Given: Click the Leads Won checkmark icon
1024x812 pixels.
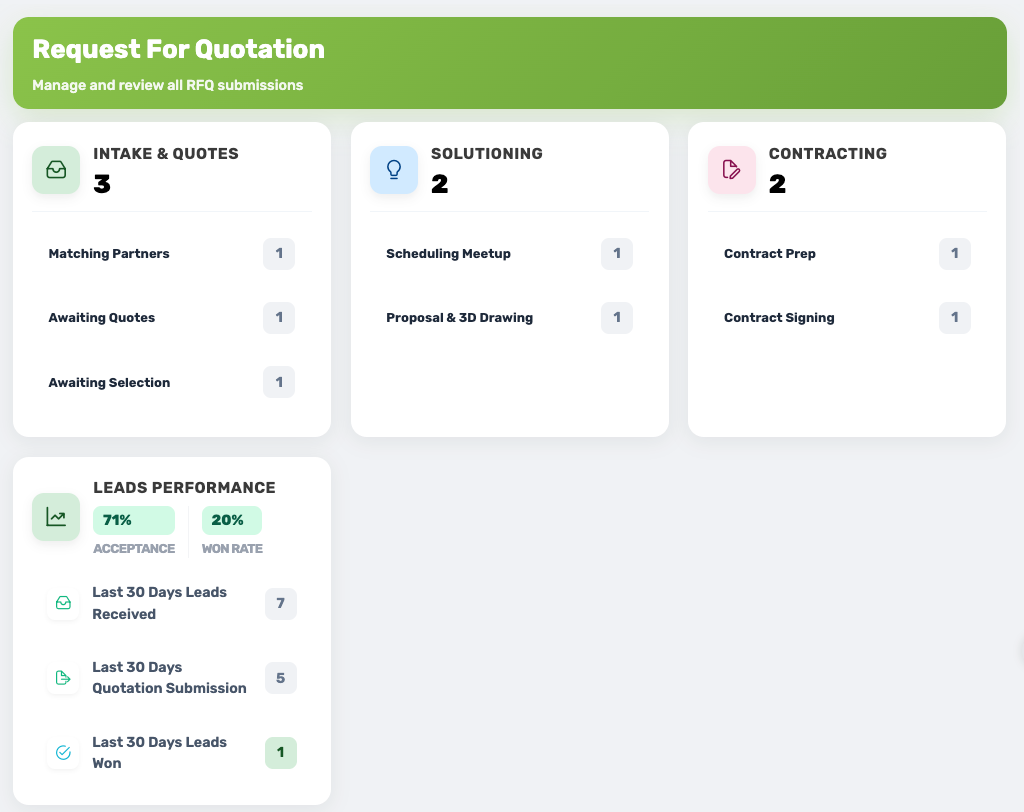Looking at the screenshot, I should point(63,753).
